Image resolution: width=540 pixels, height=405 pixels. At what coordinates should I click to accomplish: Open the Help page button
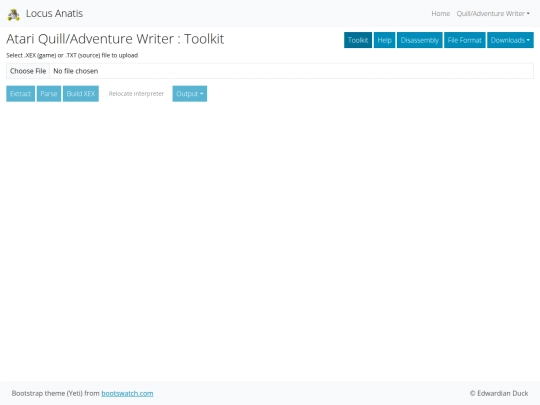pyautogui.click(x=384, y=40)
